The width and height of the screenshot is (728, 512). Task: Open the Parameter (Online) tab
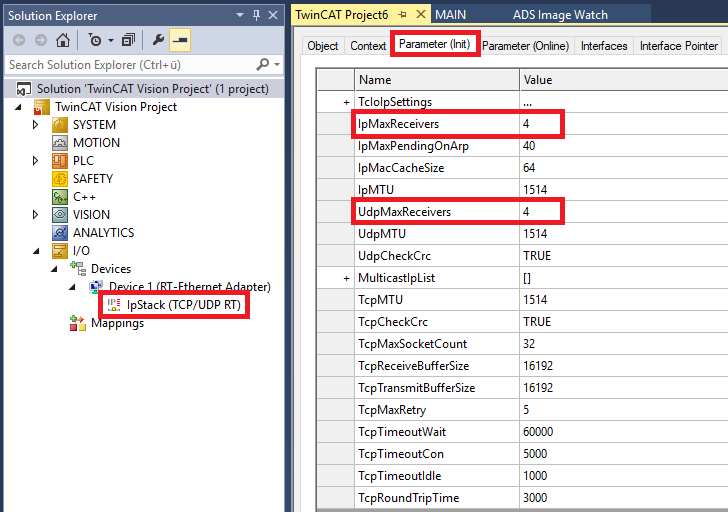click(x=526, y=46)
